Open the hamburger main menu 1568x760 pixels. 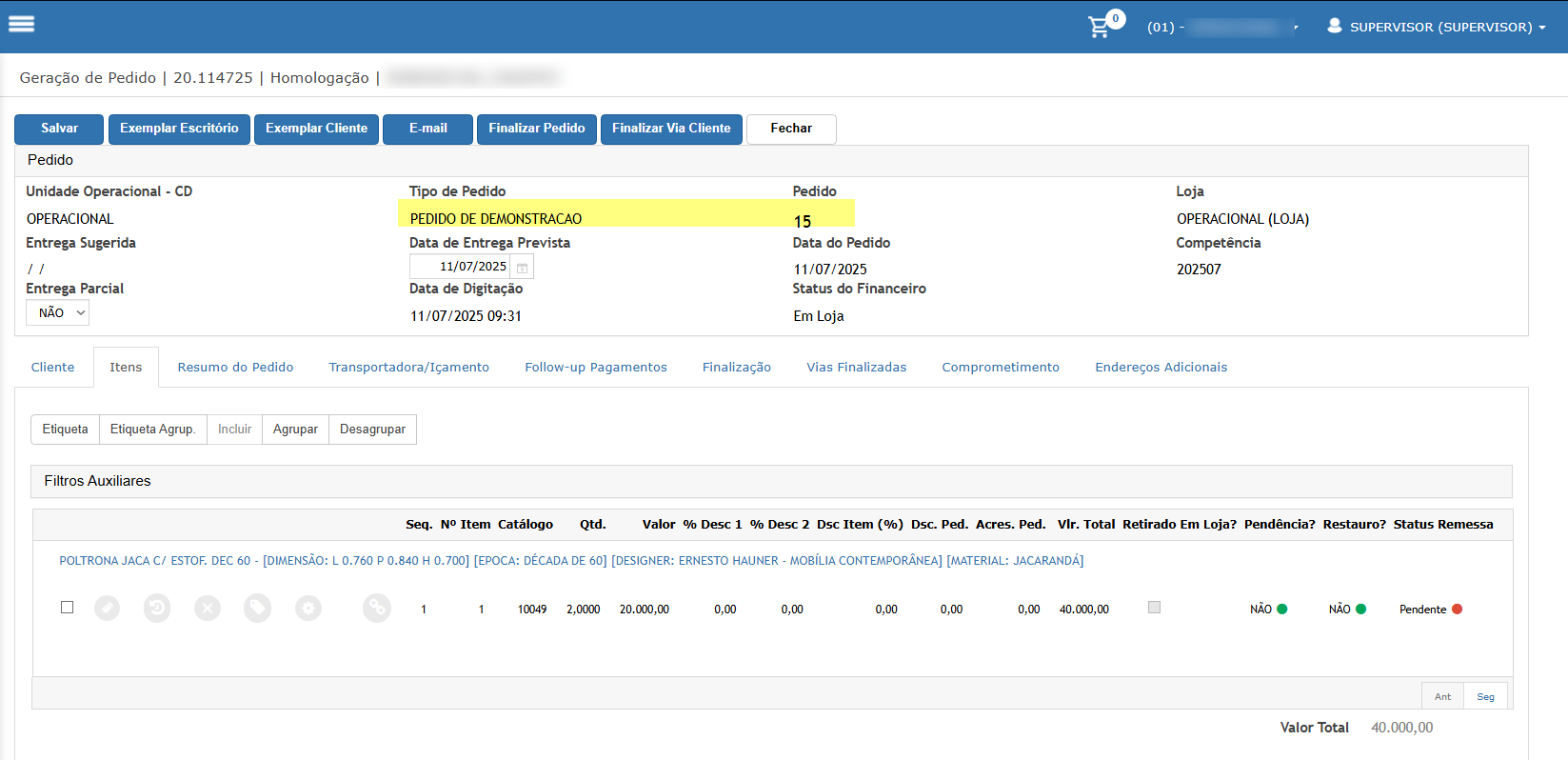[21, 24]
